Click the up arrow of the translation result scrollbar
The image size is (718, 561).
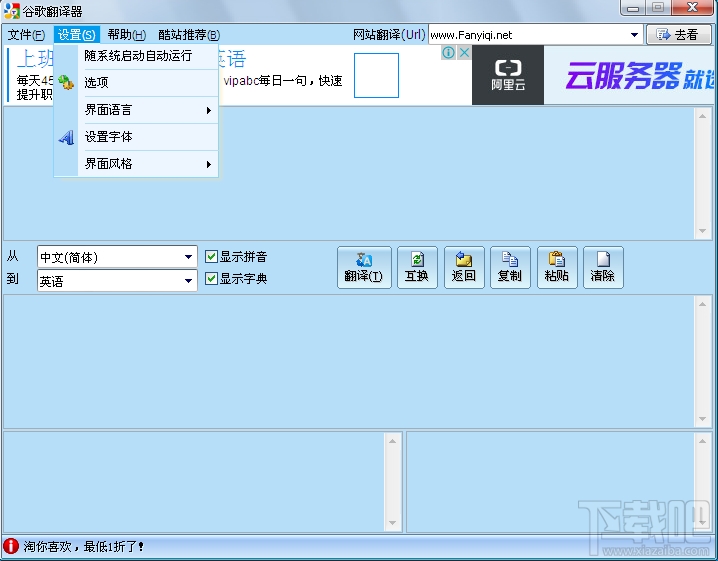click(x=702, y=304)
